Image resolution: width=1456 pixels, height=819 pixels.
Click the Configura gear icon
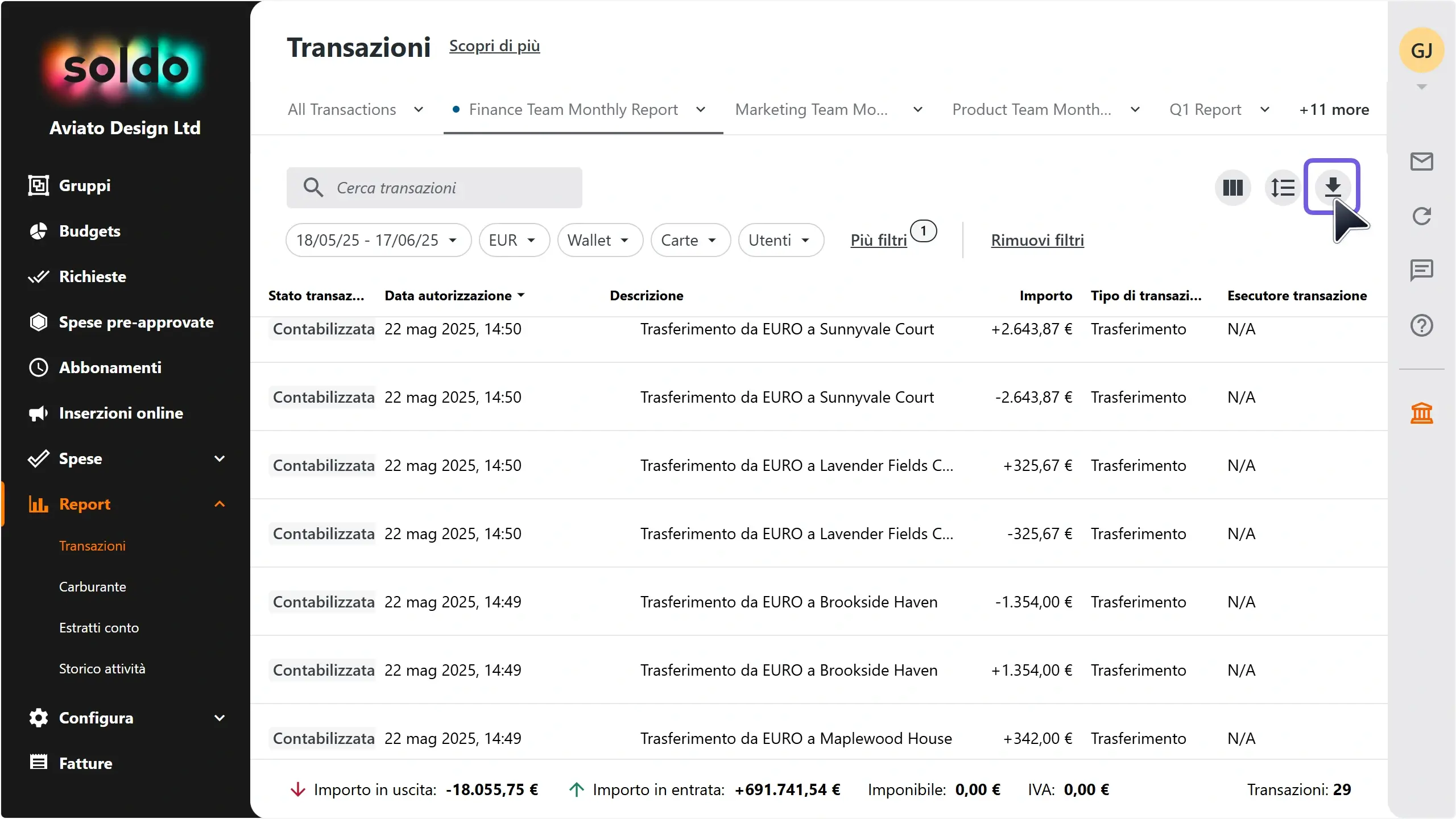coord(39,718)
